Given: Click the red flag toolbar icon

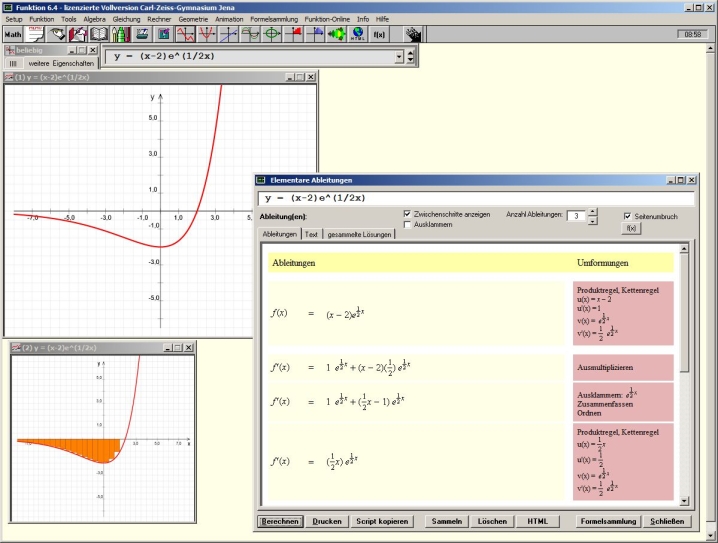Looking at the screenshot, I should pyautogui.click(x=294, y=34).
